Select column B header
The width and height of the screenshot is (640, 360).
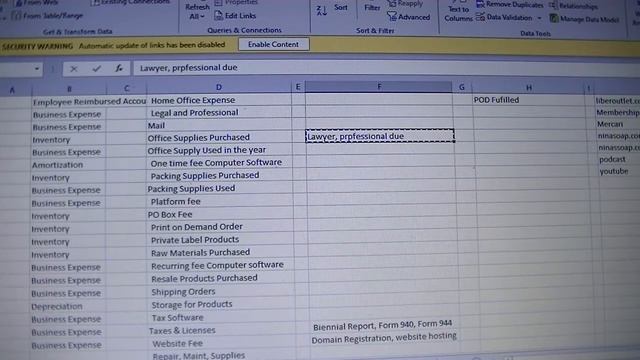(x=69, y=89)
